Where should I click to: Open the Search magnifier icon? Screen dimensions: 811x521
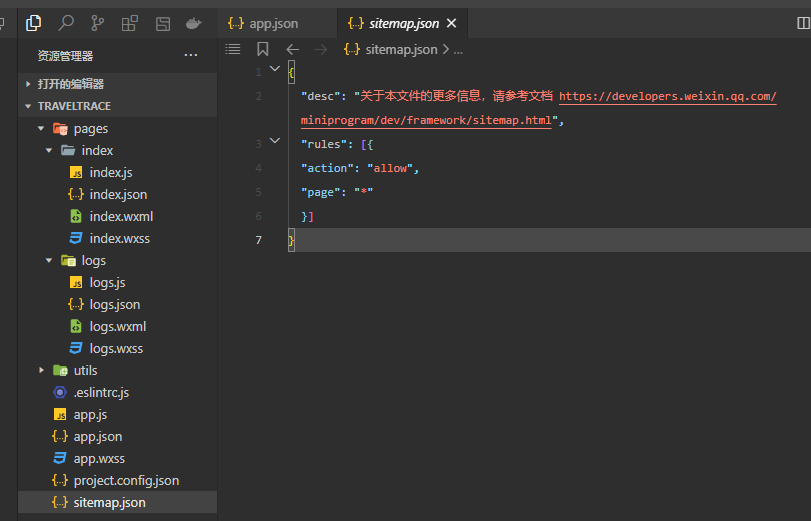click(66, 23)
